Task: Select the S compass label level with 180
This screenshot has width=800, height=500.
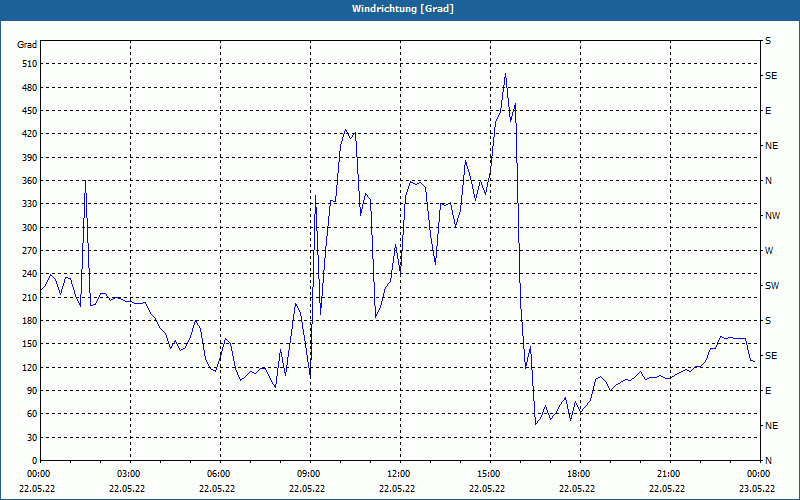Action: tap(768, 321)
